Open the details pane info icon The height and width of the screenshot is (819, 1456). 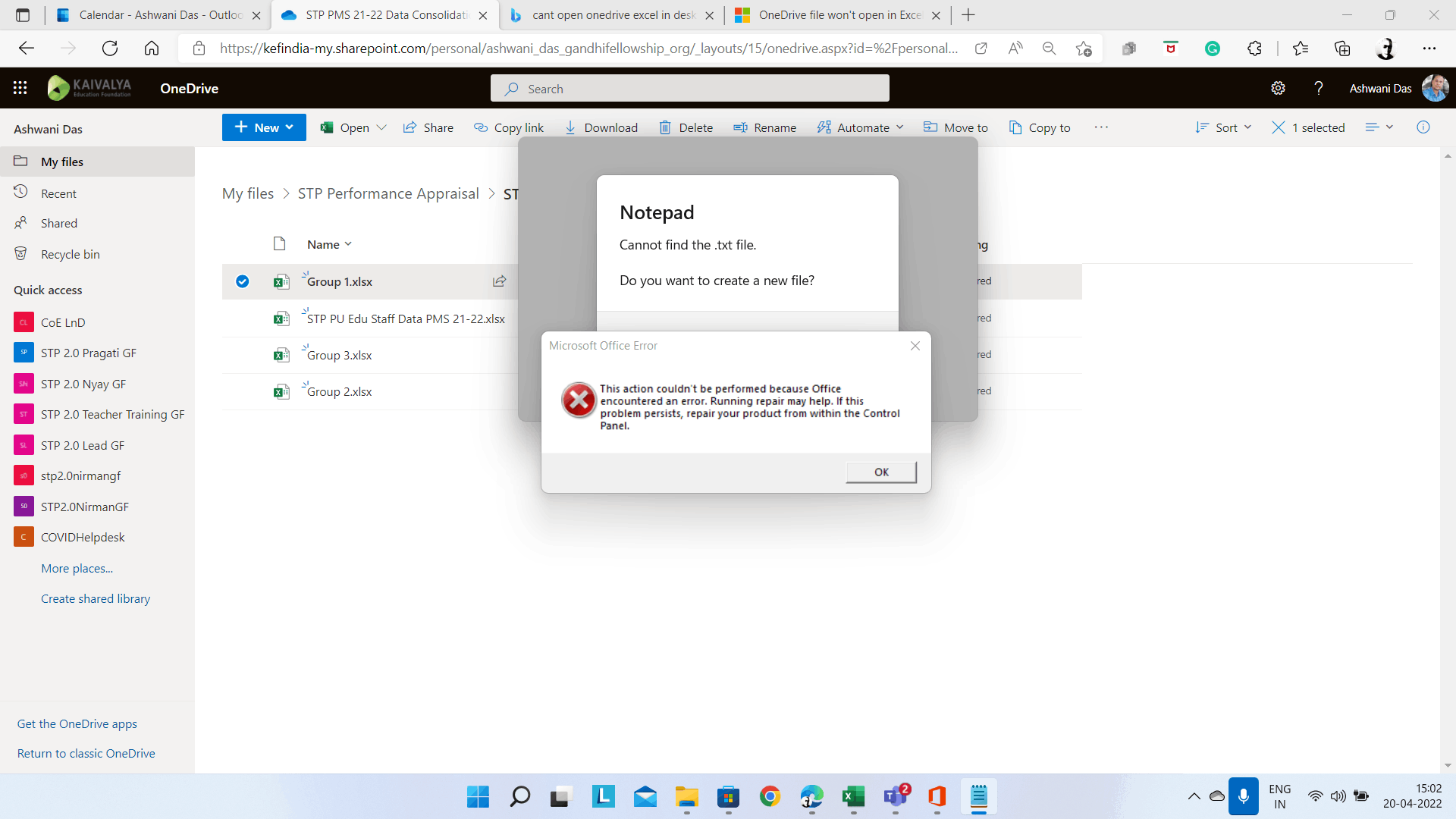[x=1423, y=127]
